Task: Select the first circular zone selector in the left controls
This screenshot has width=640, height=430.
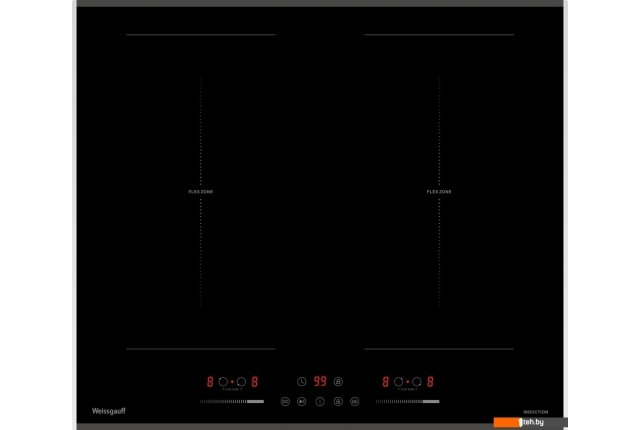Action: [223, 381]
